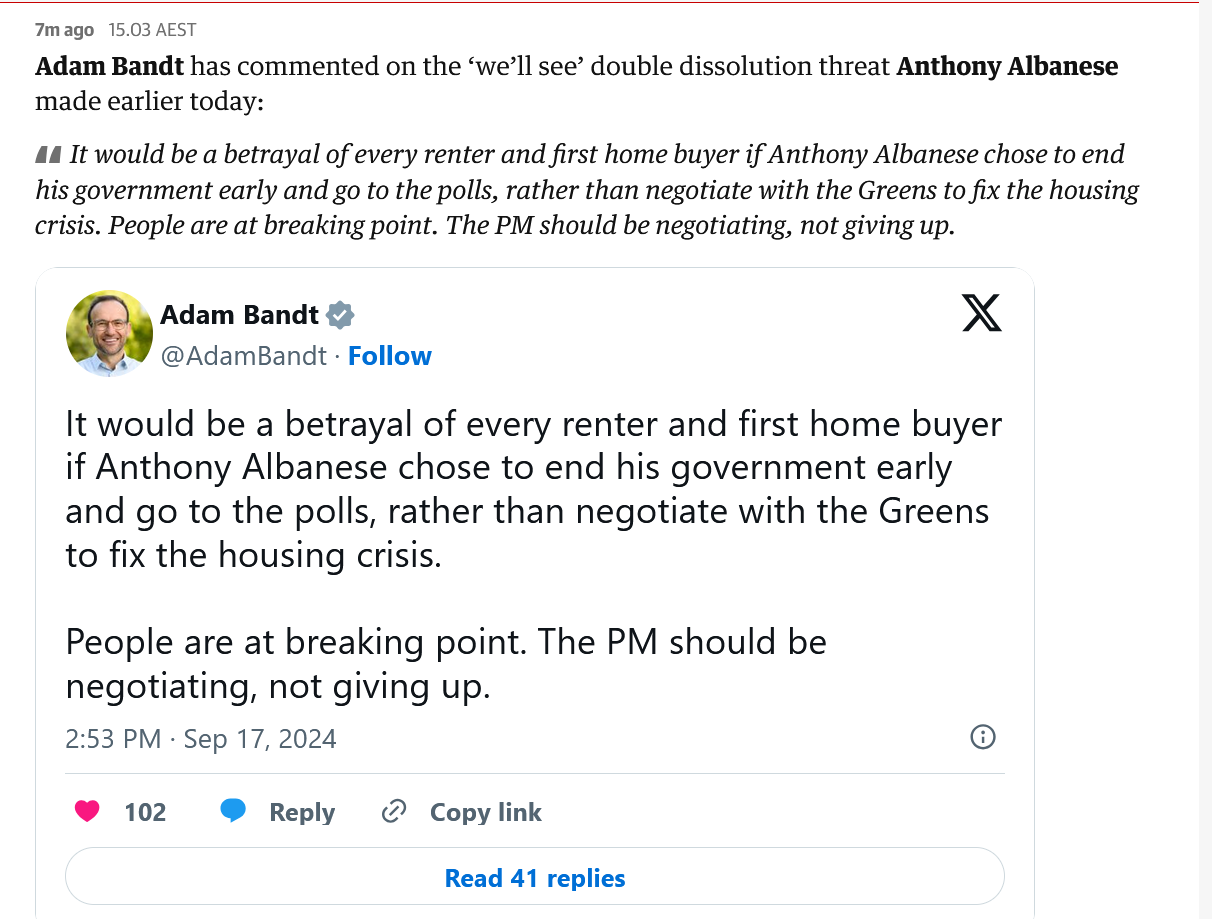Click the copy link chain icon
1212x919 pixels.
[394, 811]
